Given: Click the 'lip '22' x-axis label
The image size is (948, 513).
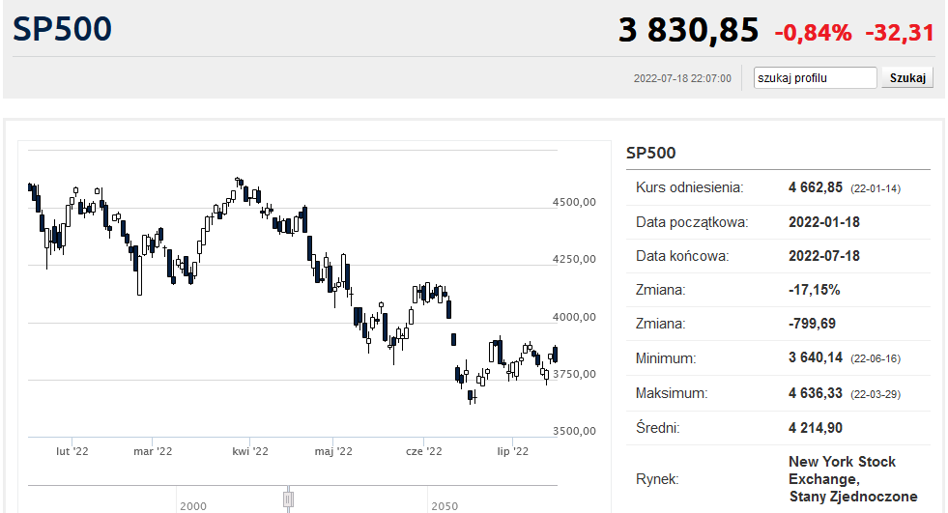Looking at the screenshot, I should click(x=512, y=451).
